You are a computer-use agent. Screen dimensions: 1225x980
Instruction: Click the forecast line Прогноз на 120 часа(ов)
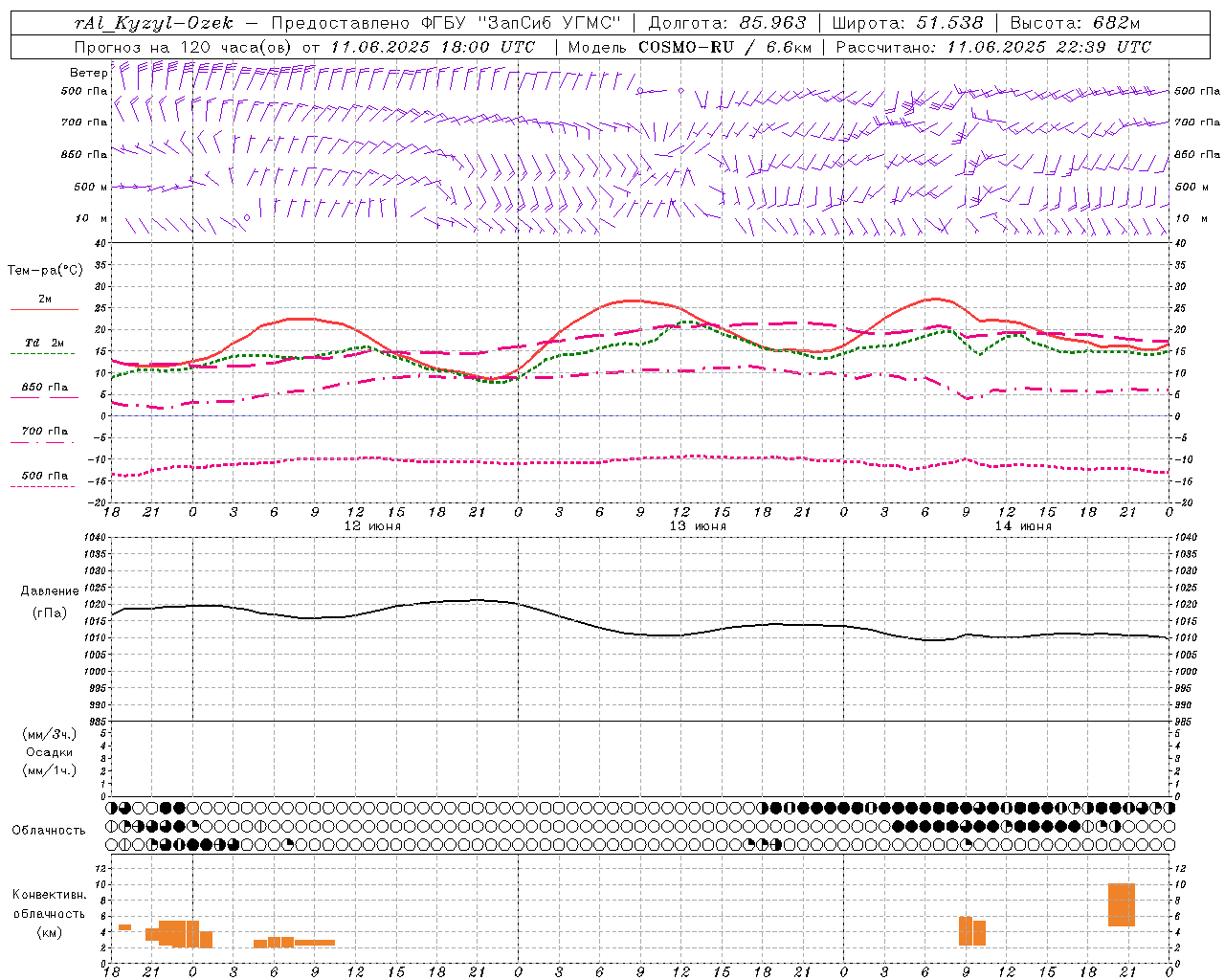tap(184, 47)
